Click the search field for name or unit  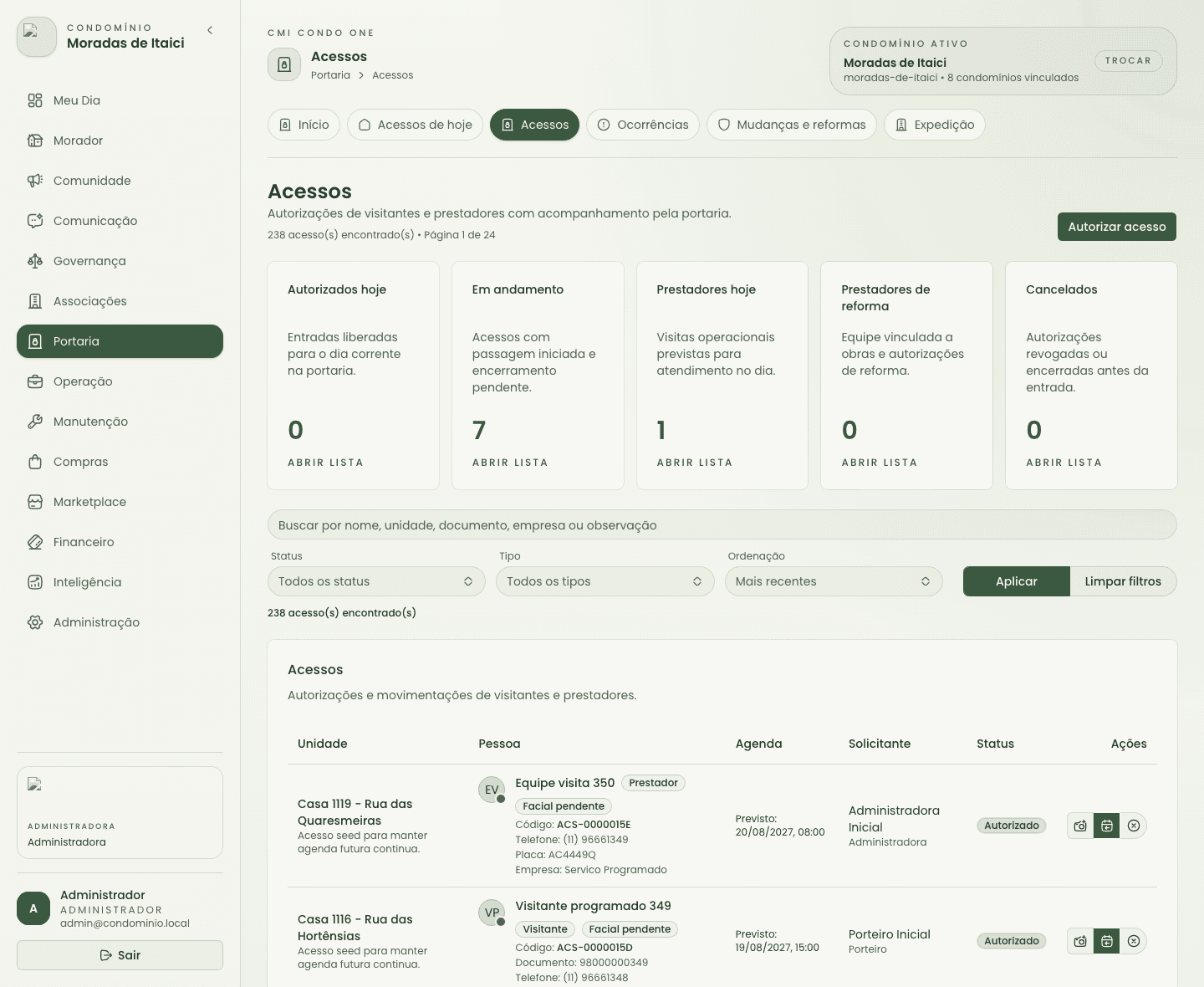722,525
